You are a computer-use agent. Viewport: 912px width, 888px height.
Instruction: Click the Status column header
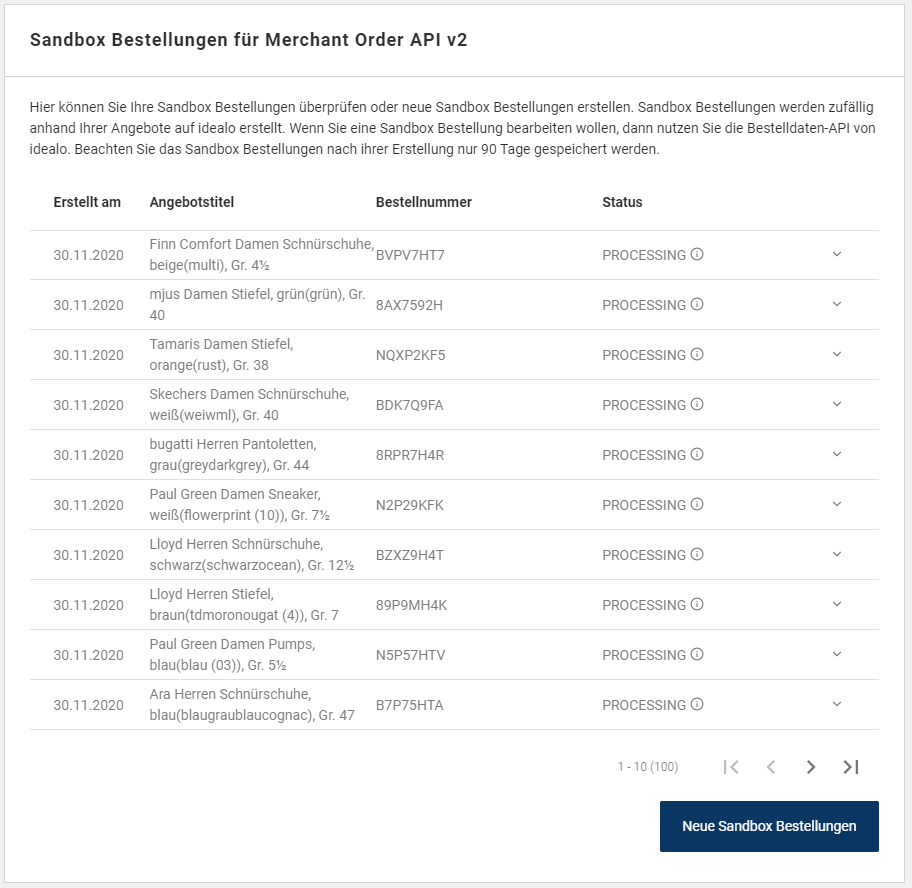tap(622, 202)
